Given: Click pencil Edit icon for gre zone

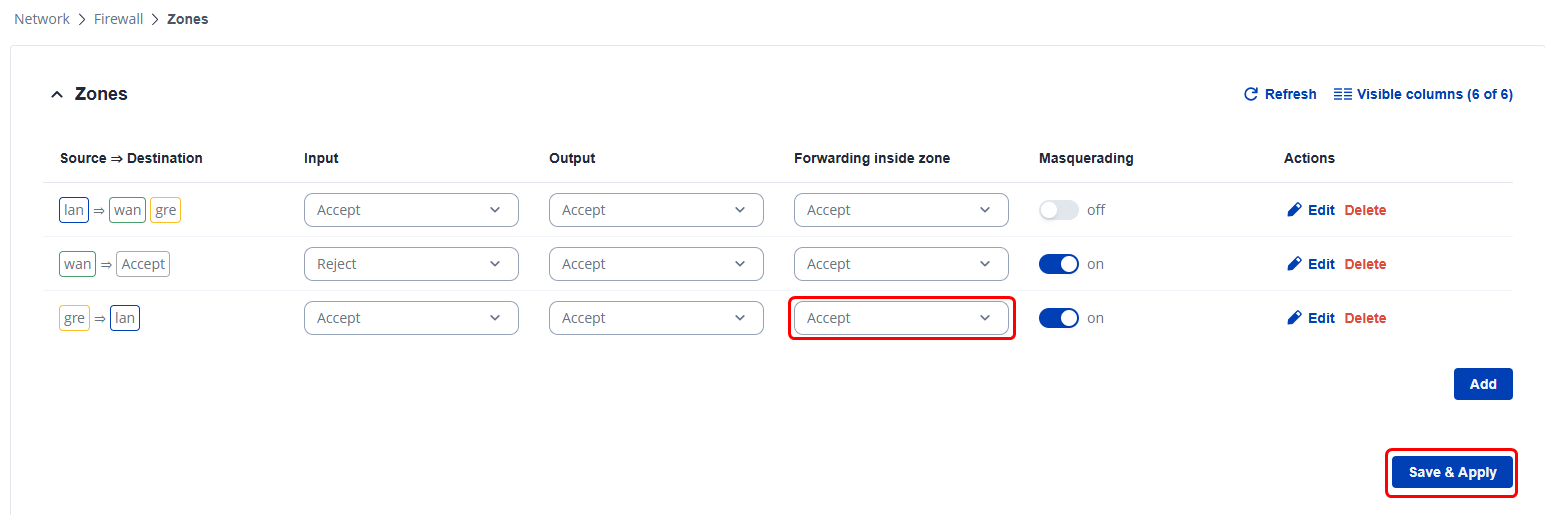Looking at the screenshot, I should 1294,318.
